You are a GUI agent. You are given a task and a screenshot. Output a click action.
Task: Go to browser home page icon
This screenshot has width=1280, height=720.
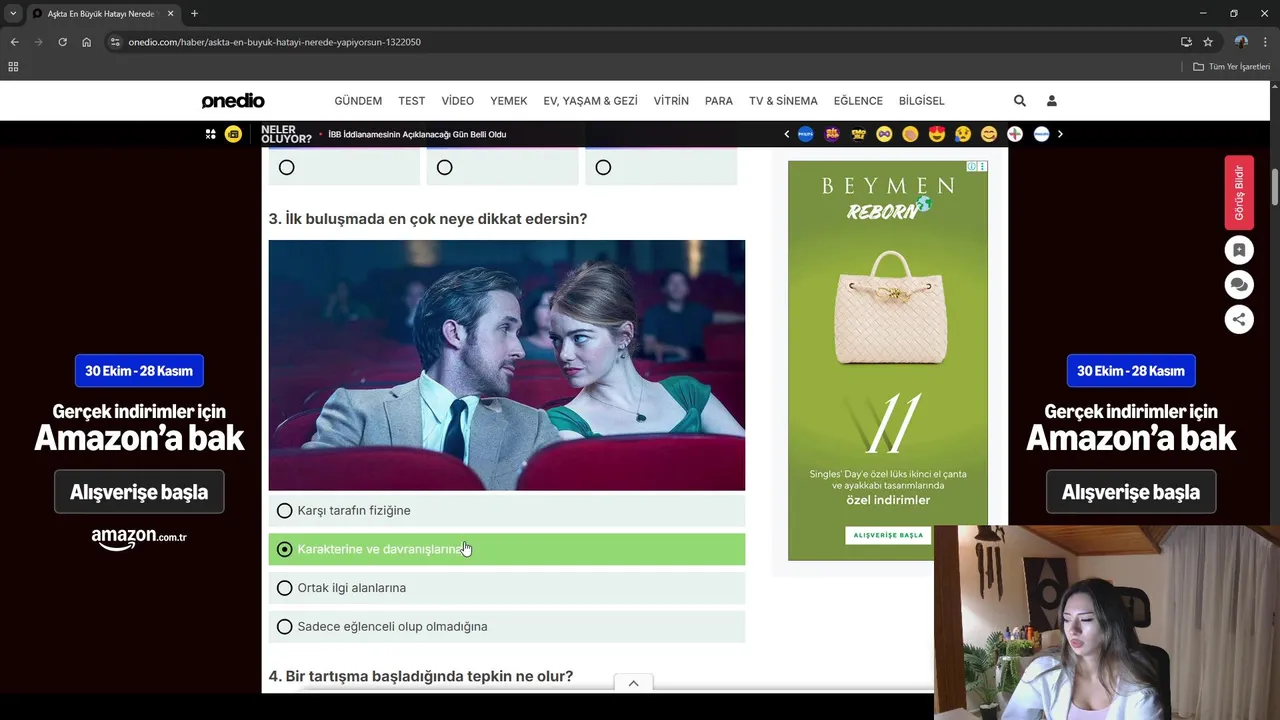click(x=87, y=42)
